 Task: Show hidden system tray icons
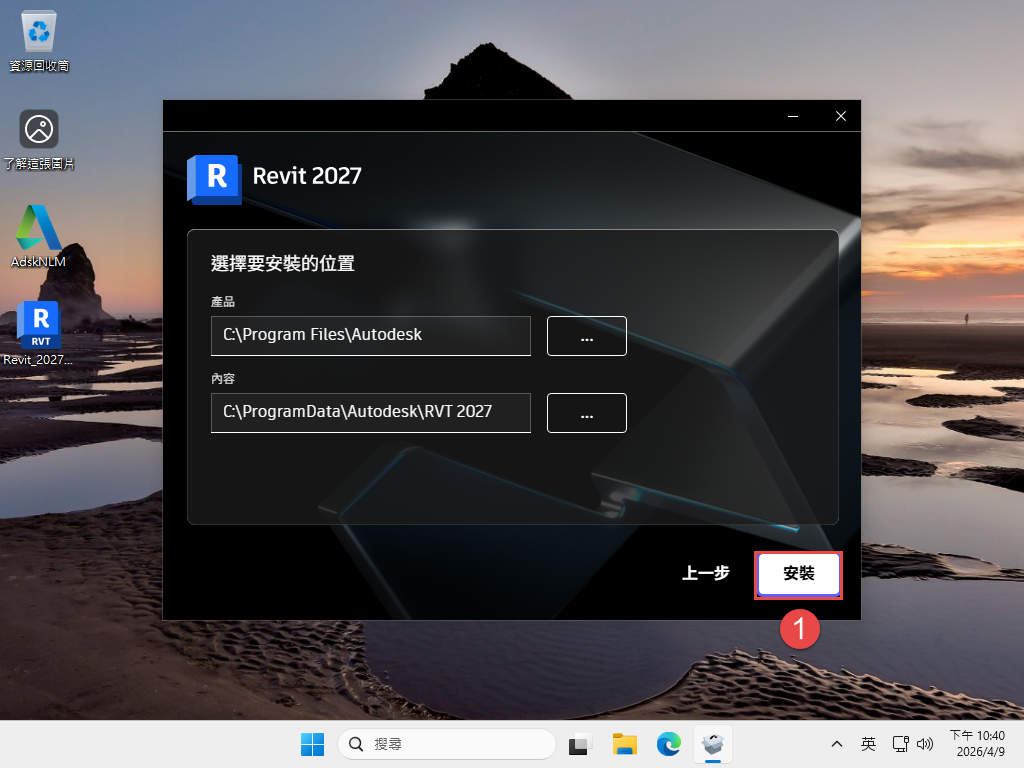coord(837,744)
